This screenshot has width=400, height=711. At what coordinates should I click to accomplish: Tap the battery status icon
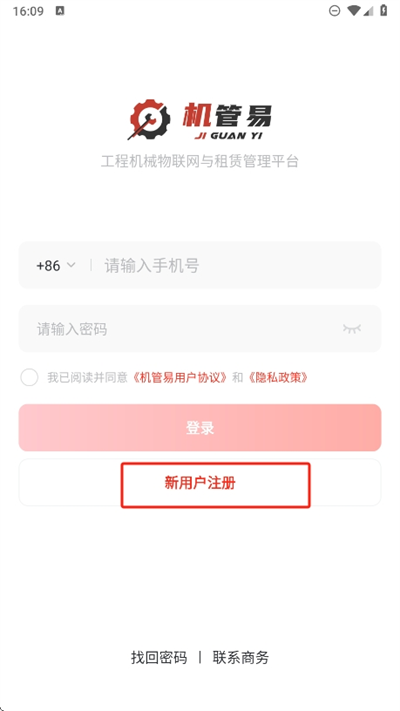click(x=384, y=10)
